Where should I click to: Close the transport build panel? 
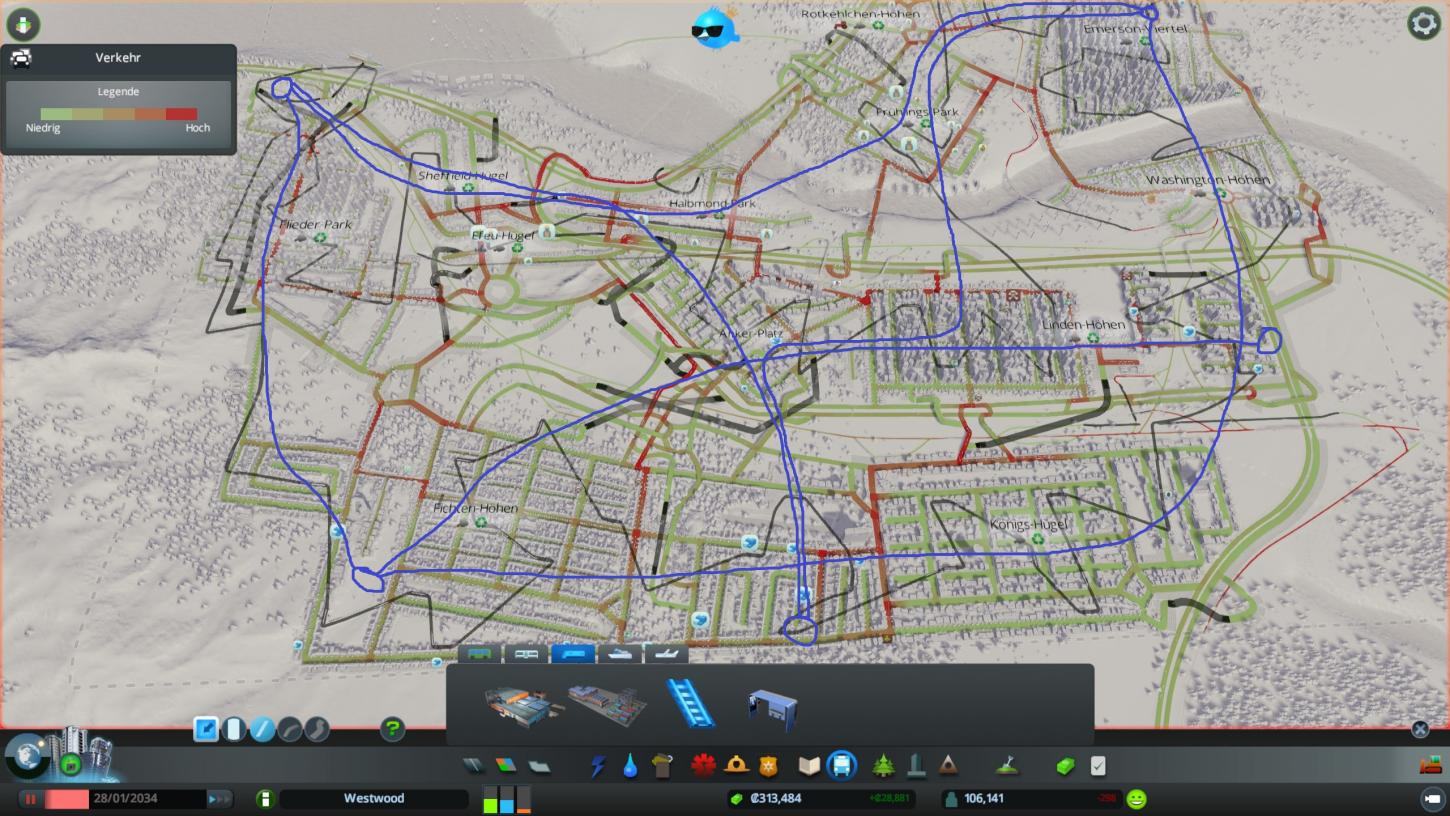point(1420,729)
